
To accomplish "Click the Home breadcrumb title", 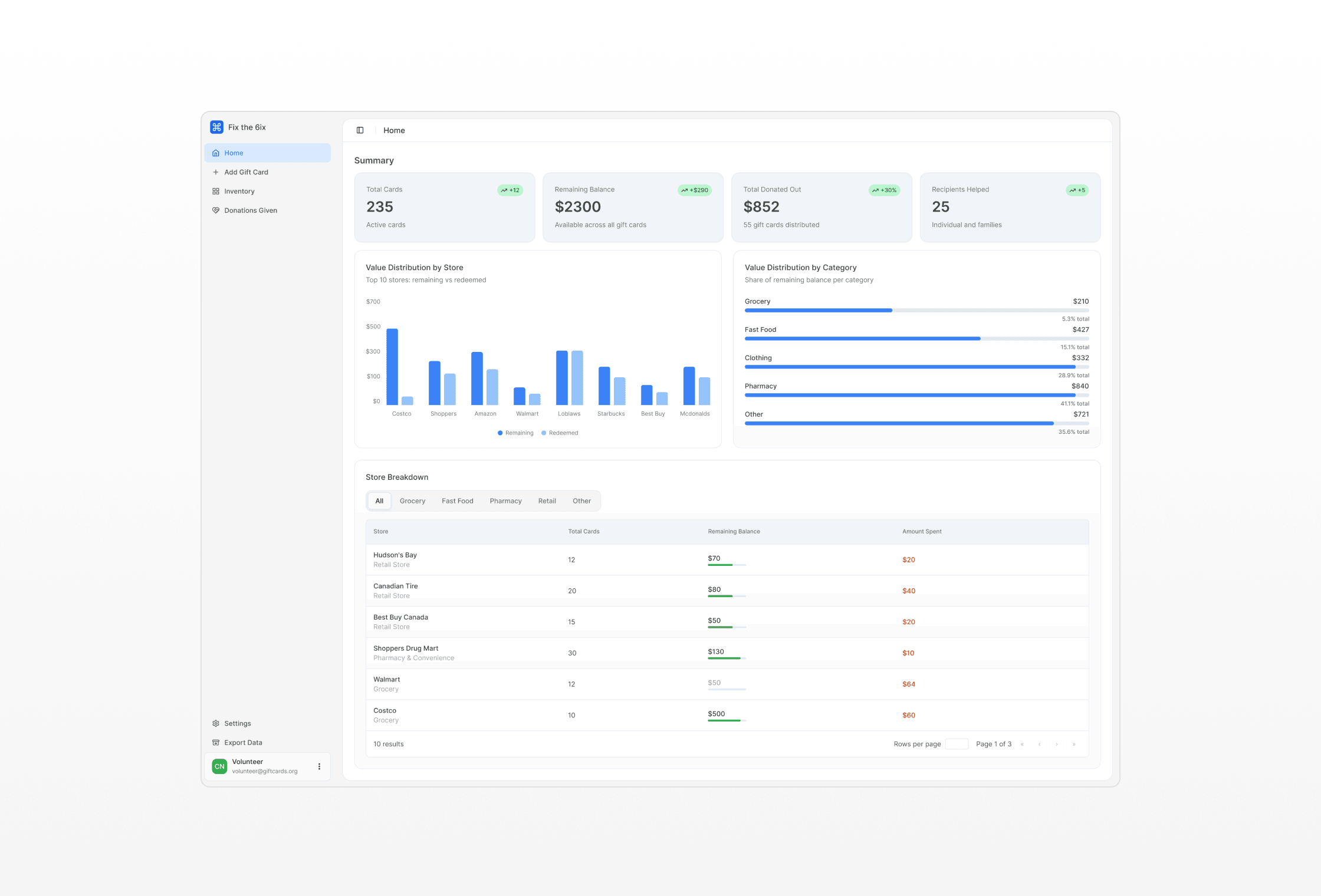I will tap(394, 130).
